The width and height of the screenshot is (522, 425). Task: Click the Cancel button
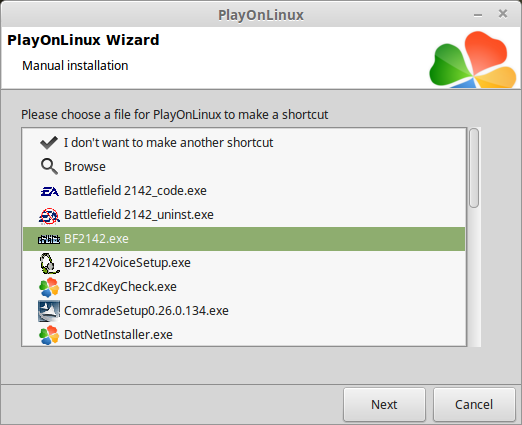[474, 404]
